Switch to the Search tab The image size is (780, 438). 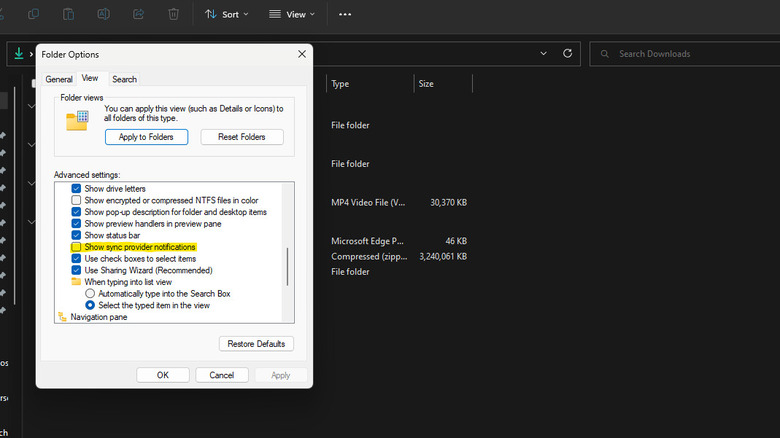pos(124,79)
